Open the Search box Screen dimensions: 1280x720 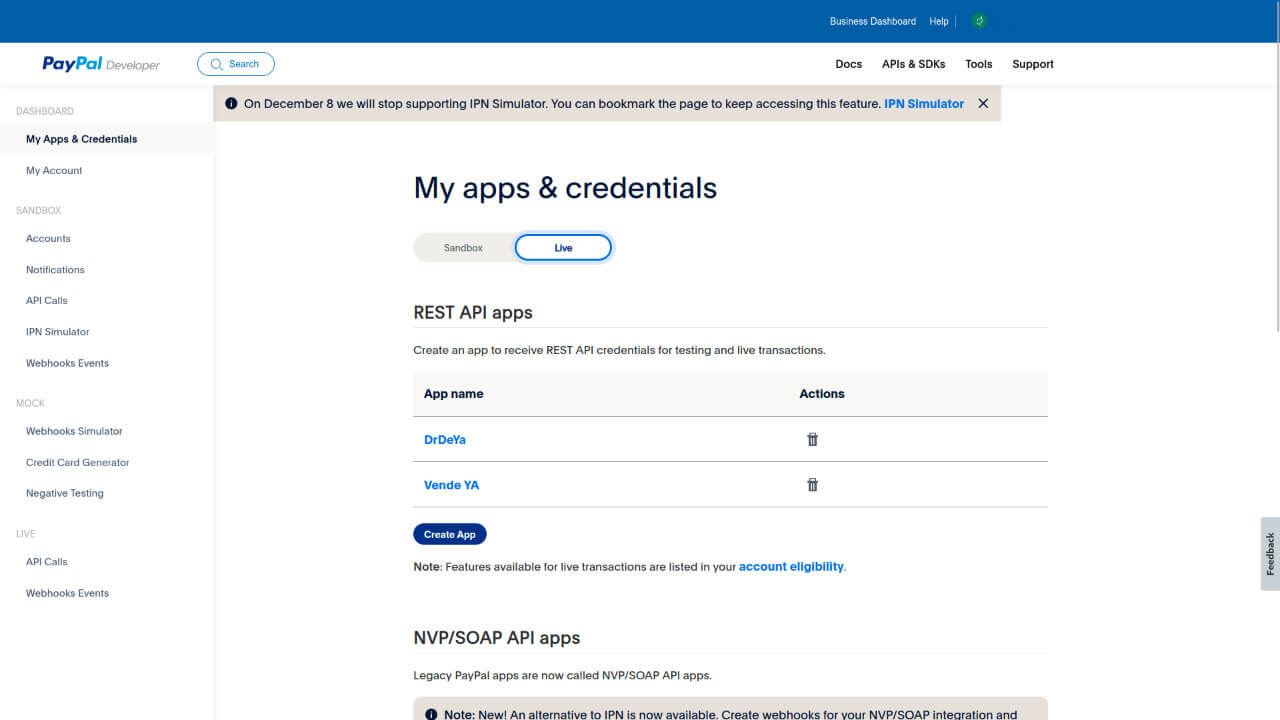point(236,64)
